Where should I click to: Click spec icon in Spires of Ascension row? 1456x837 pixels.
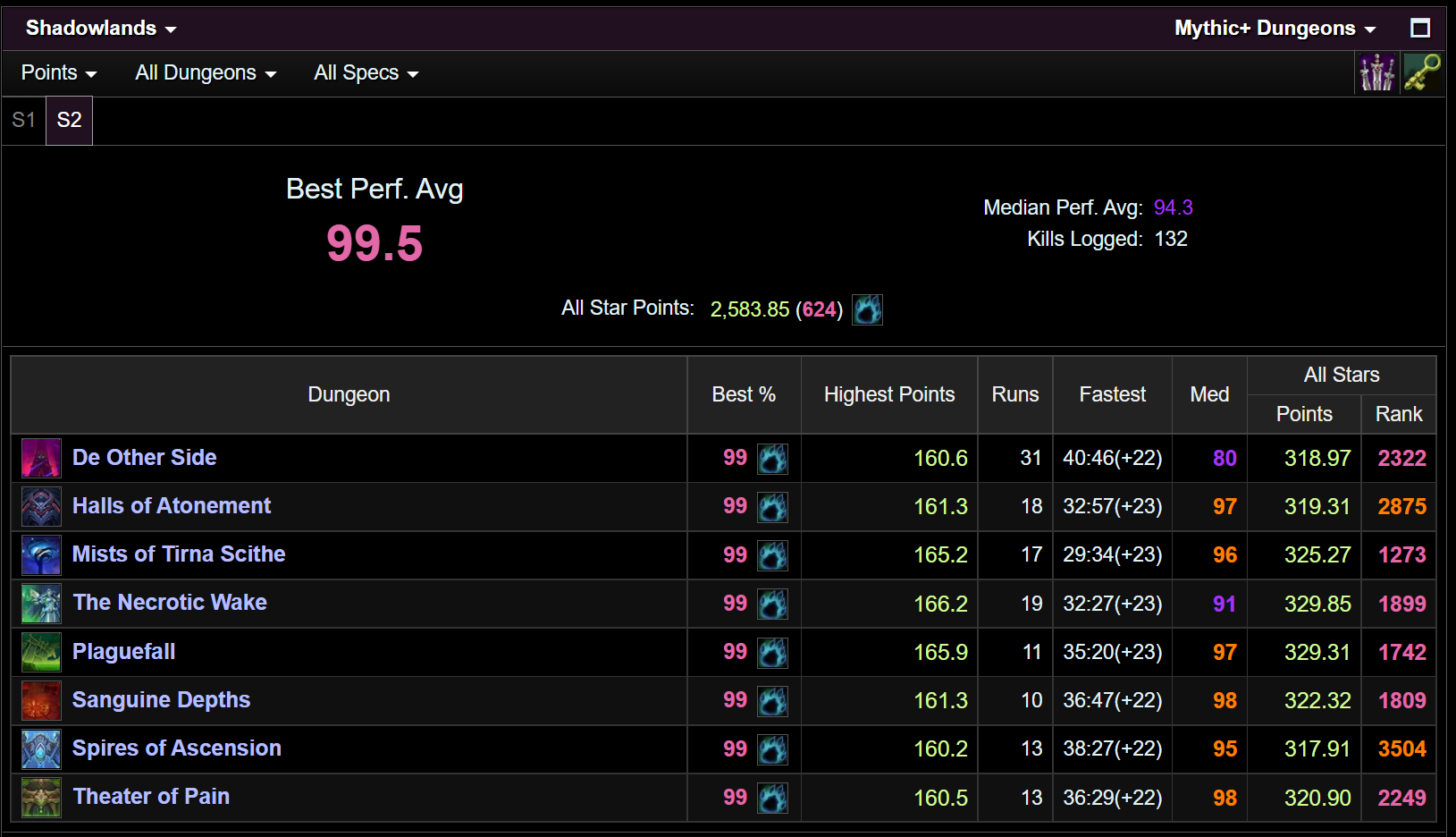772,749
